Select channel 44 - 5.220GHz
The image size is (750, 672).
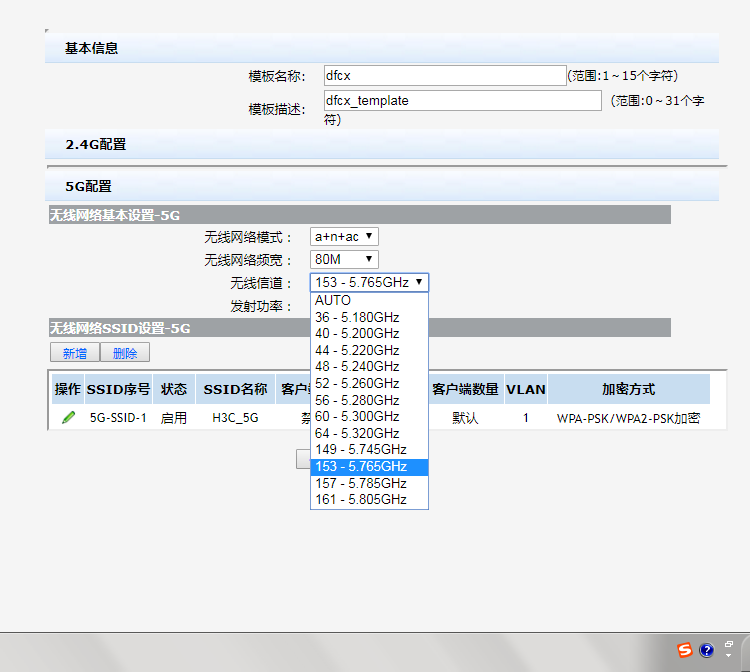(x=369, y=350)
